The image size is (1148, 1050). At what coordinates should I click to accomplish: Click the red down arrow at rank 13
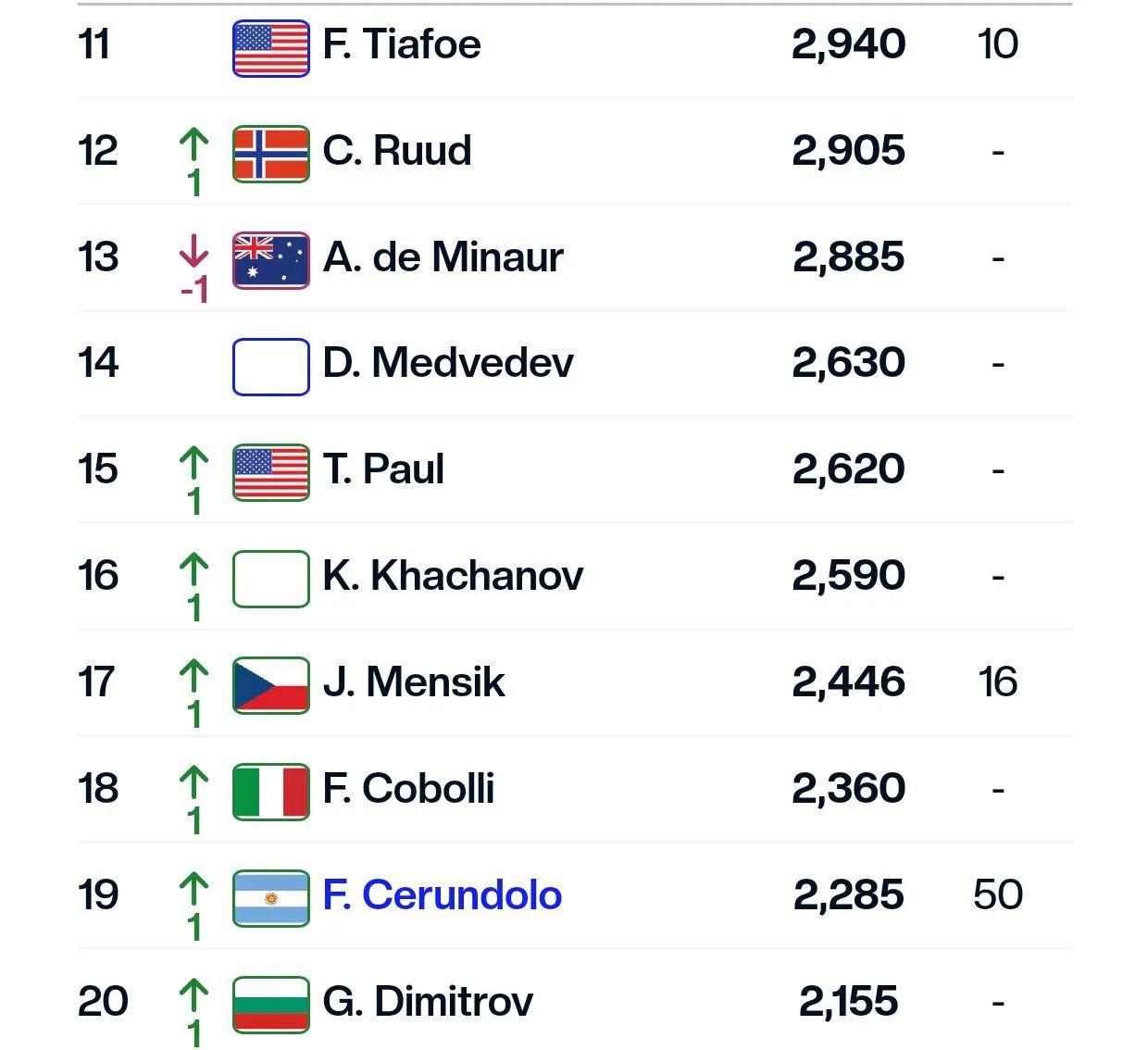point(193,251)
